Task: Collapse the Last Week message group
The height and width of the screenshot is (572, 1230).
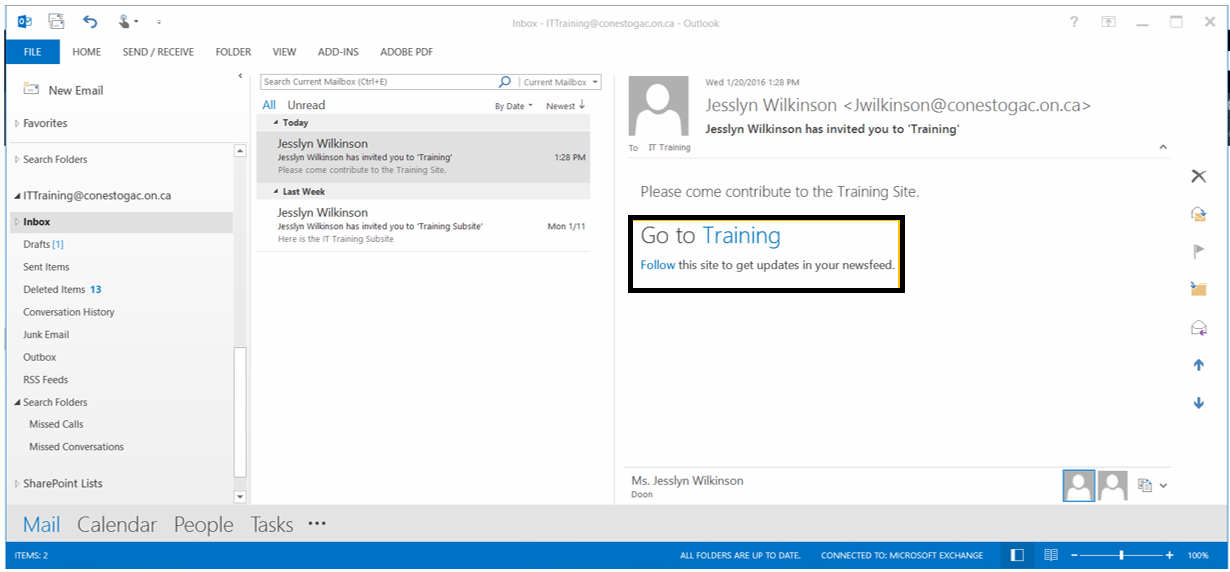Action: click(277, 191)
